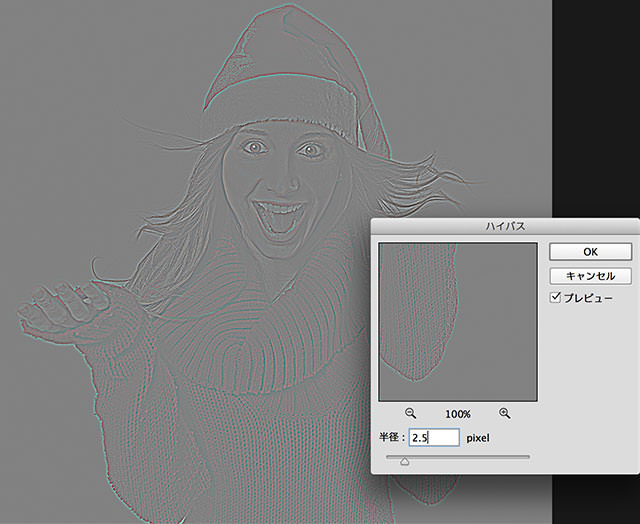Toggle the プレビュー checkbox
640x524 pixels.
click(x=556, y=298)
